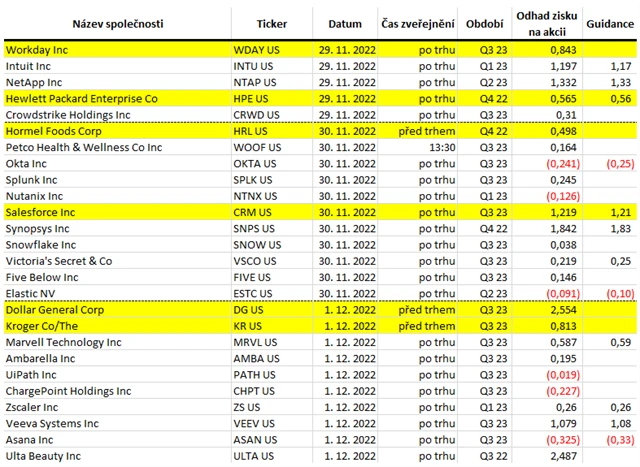The width and height of the screenshot is (640, 467).
Task: Click the "Datum" column header
Action: point(345,24)
